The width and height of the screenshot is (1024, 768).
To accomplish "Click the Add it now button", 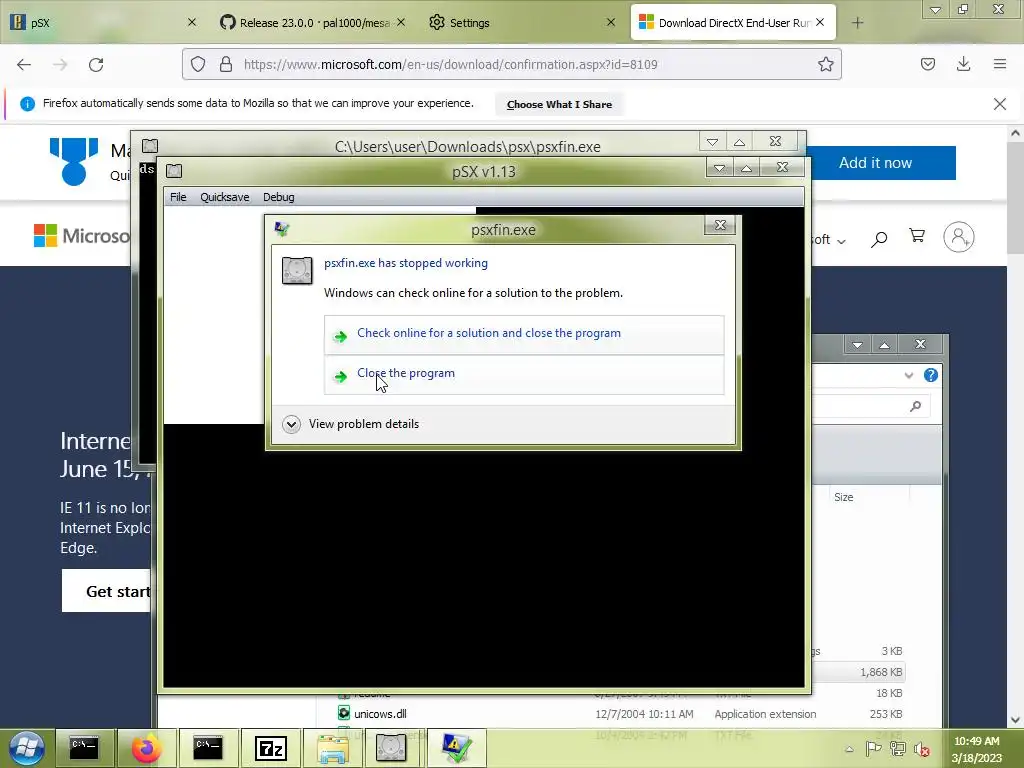I will 875,163.
